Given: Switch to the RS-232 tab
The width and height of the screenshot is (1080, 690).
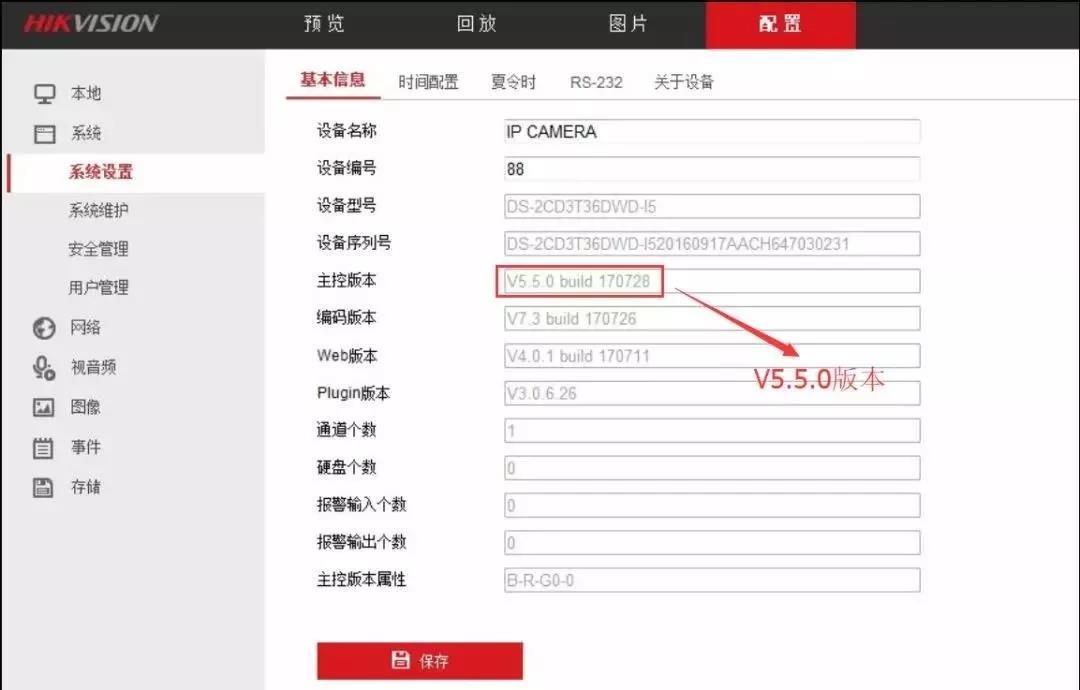Looking at the screenshot, I should click(x=596, y=82).
